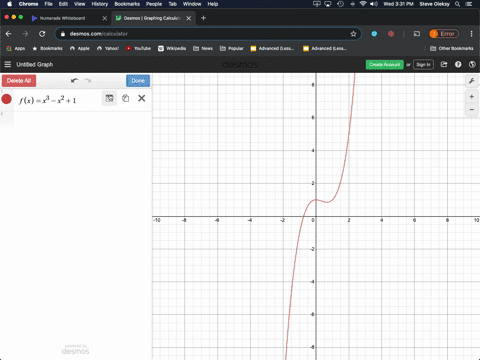
Task: Open the Window menu
Action: coord(192,4)
